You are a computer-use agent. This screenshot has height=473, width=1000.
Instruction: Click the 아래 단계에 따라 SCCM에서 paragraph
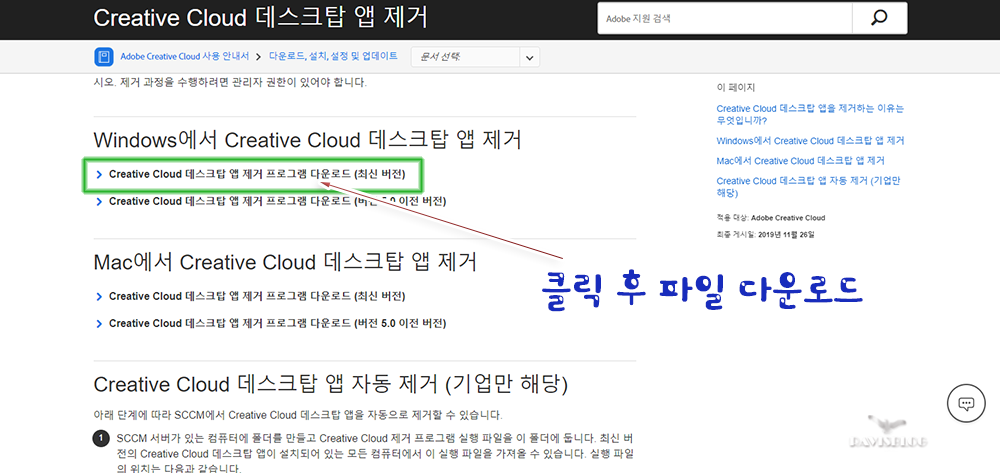[x=298, y=416]
